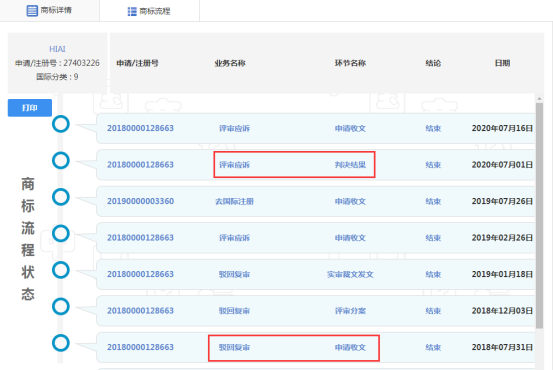Click the date 2019年07月26日
This screenshot has width=553, height=370.
coord(502,201)
